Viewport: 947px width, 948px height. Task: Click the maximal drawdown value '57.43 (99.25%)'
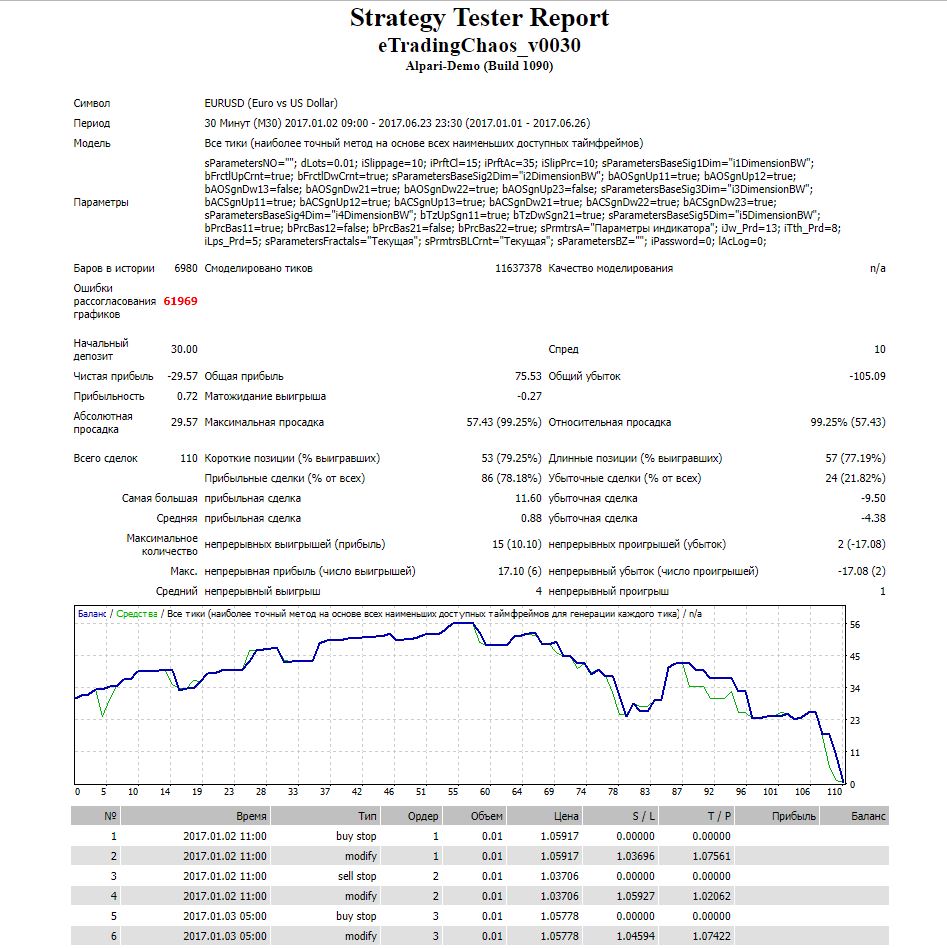coord(504,423)
